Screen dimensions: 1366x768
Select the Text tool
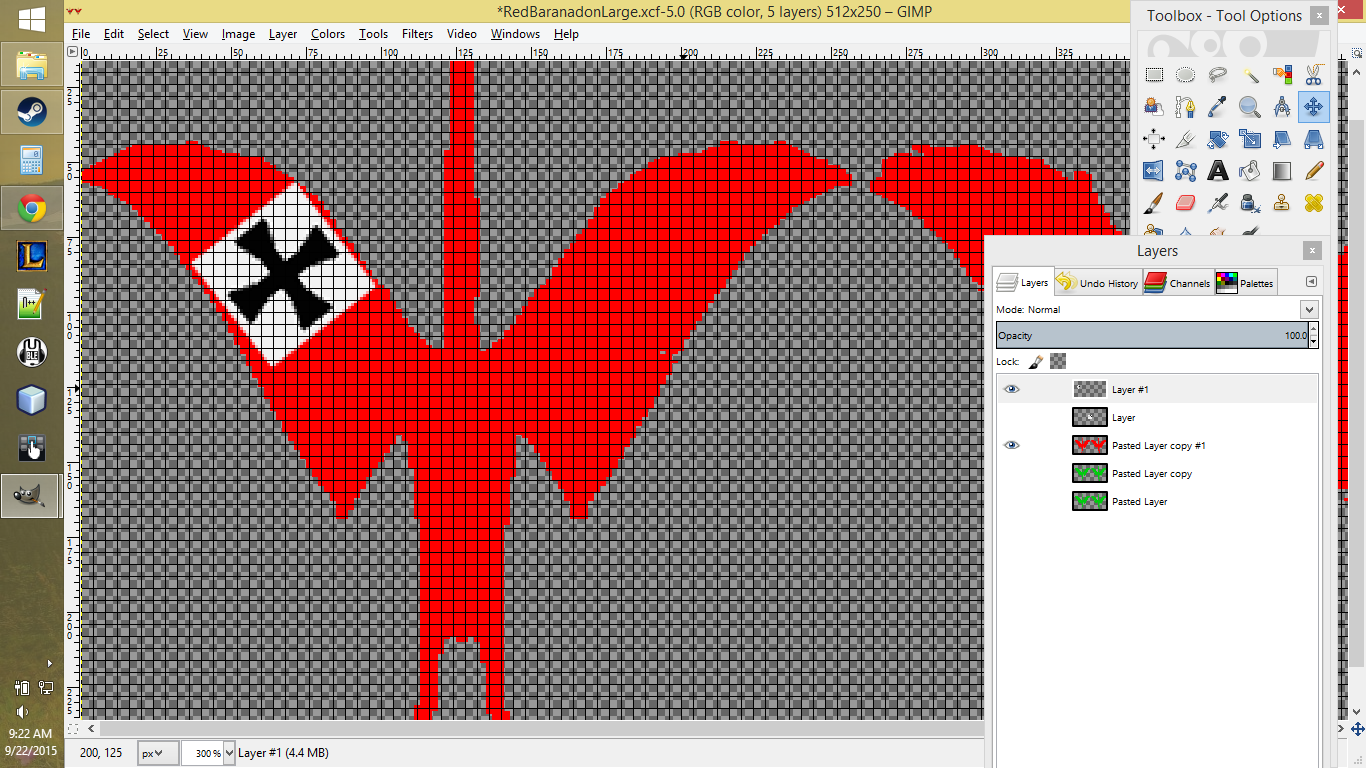pyautogui.click(x=1218, y=171)
